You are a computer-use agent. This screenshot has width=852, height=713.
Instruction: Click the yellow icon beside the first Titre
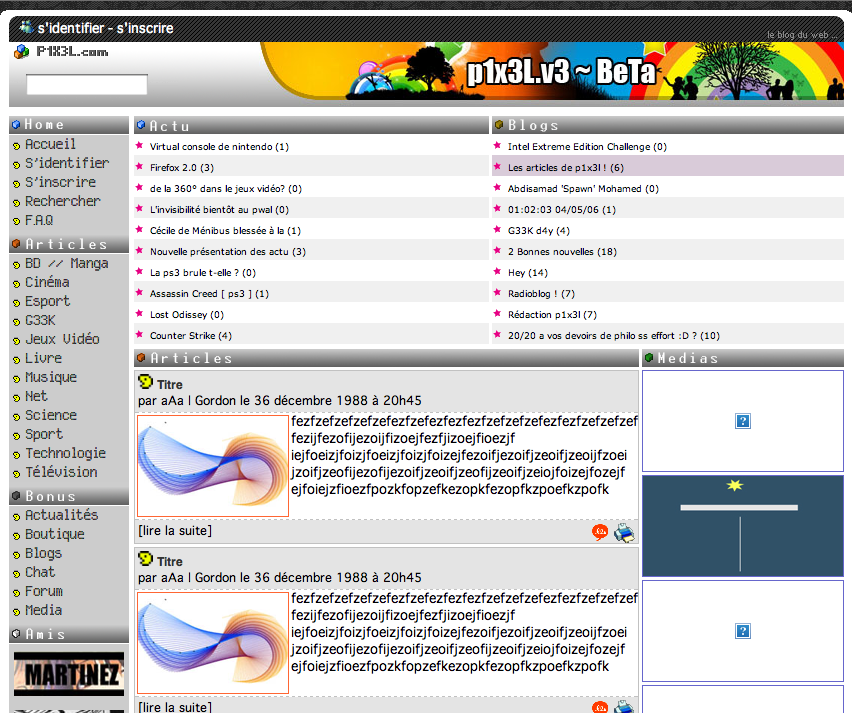click(x=145, y=382)
